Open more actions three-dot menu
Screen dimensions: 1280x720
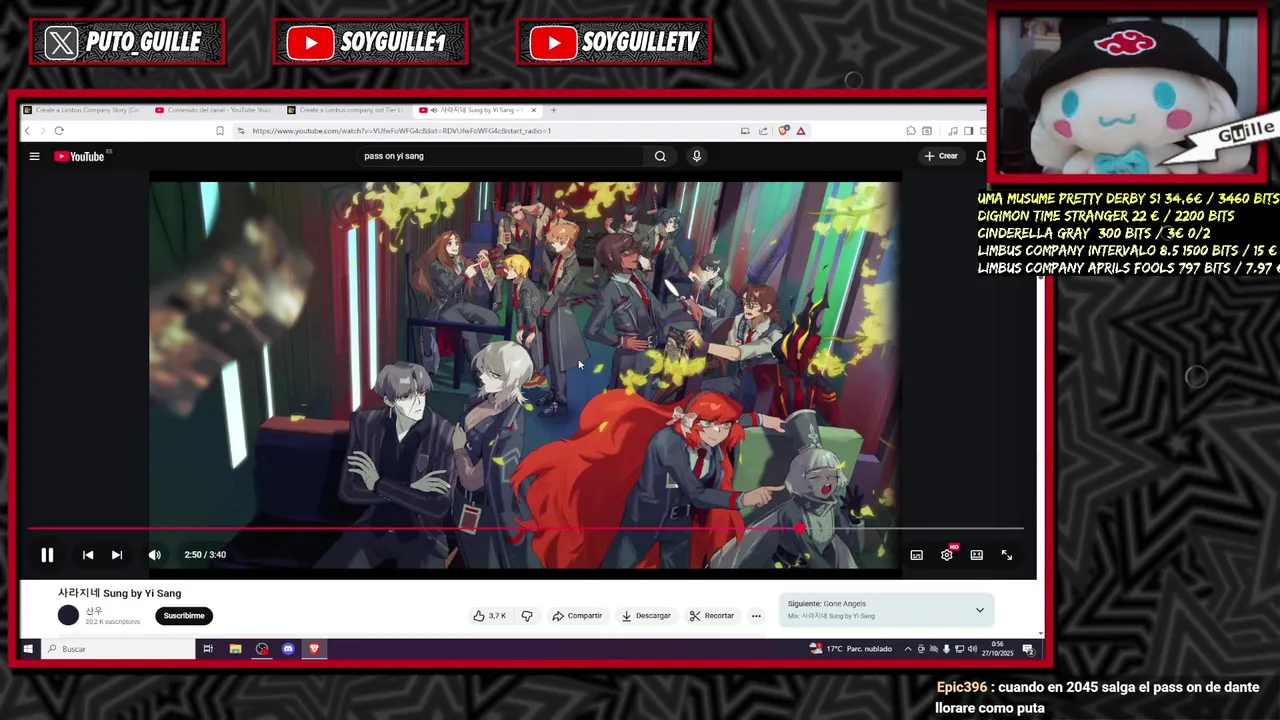pos(756,616)
